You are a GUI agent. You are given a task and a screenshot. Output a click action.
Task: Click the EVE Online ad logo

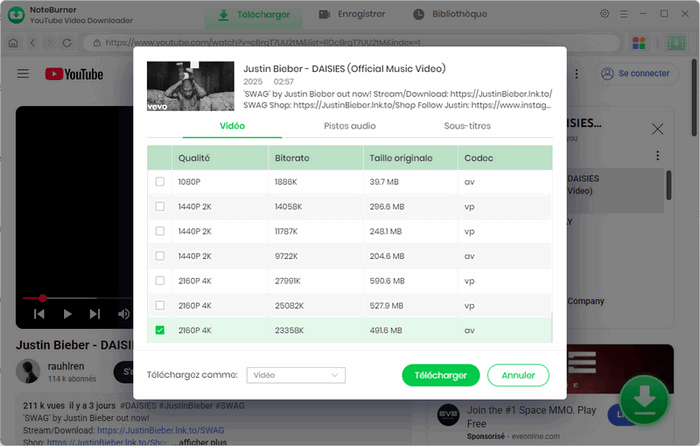point(448,415)
